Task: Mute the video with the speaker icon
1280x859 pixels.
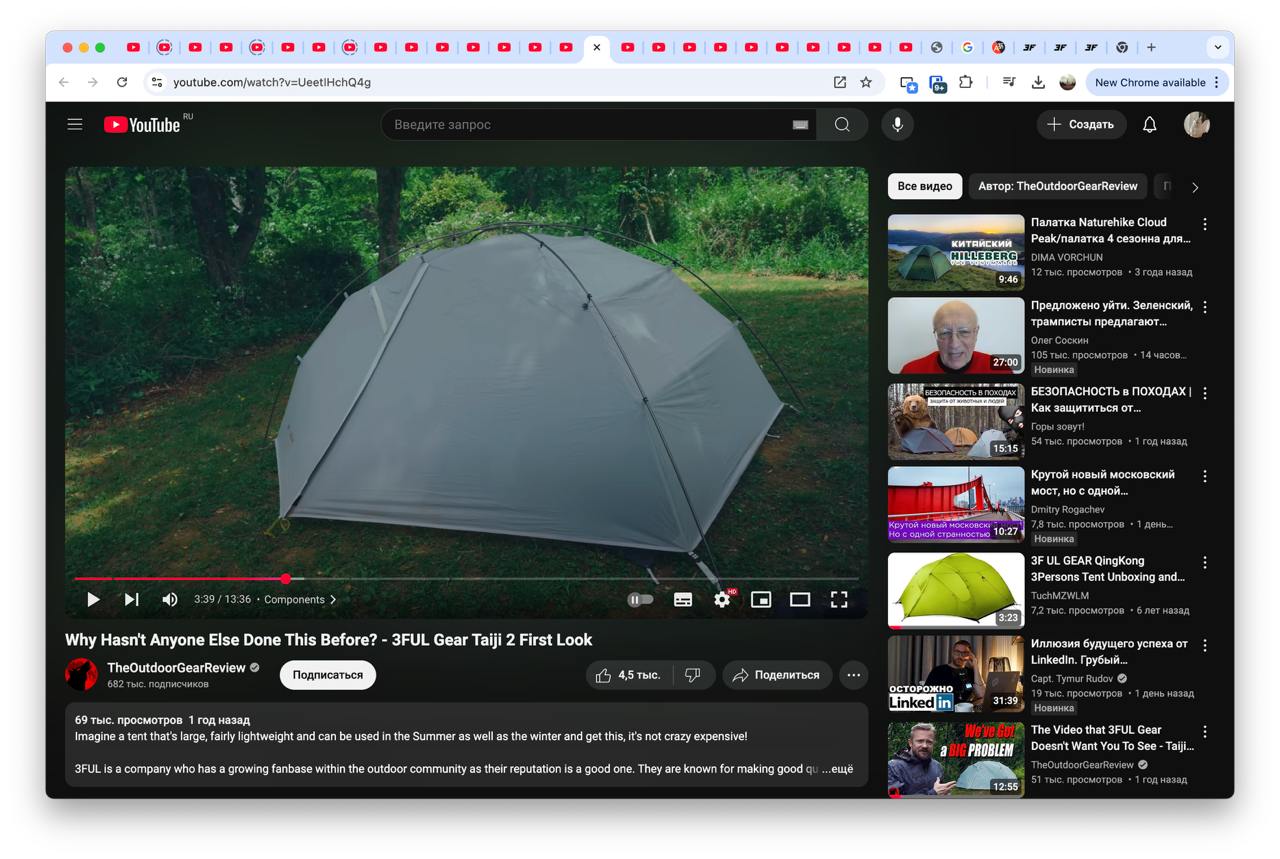Action: click(x=170, y=600)
